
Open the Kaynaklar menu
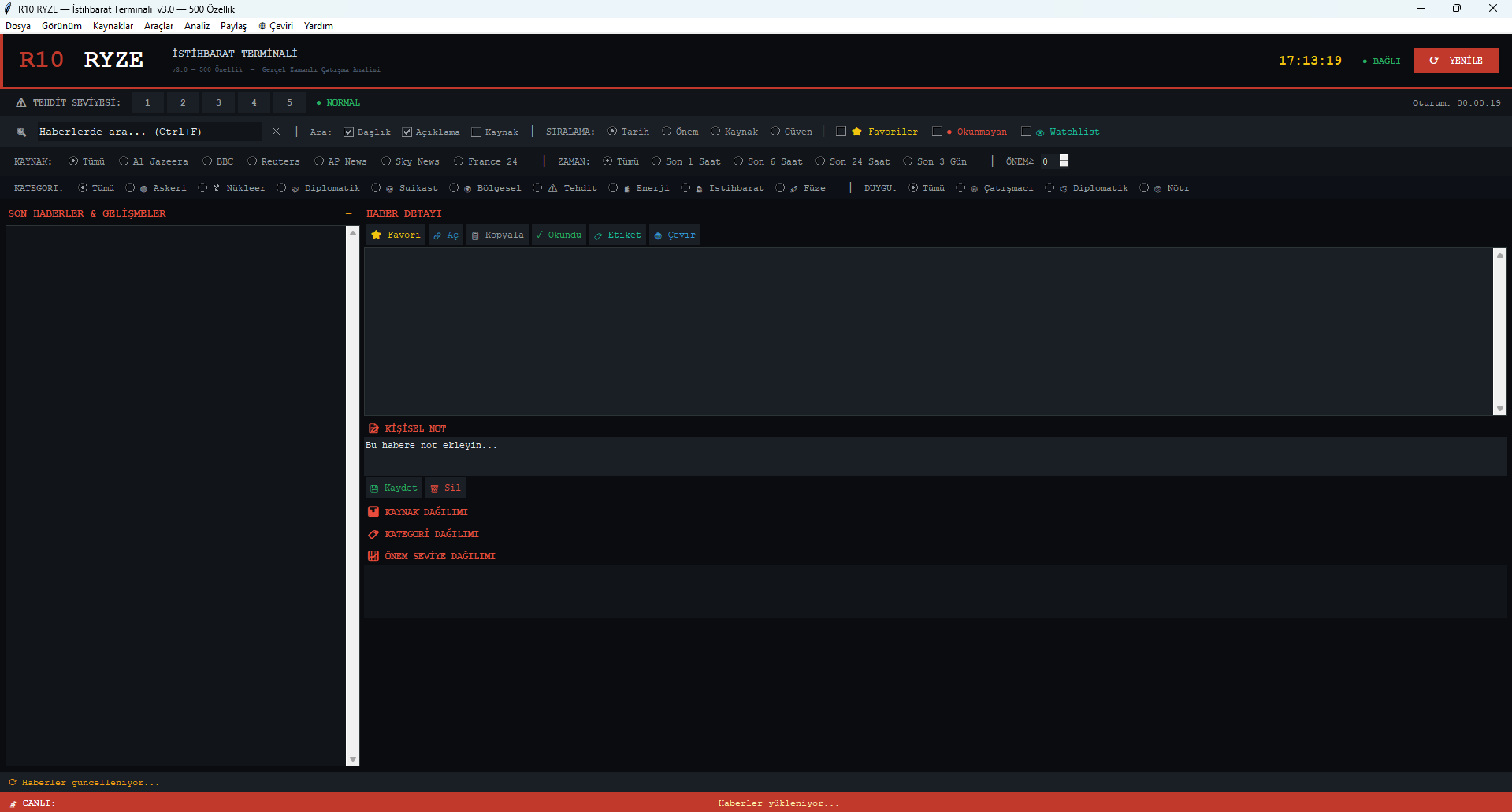(x=113, y=26)
